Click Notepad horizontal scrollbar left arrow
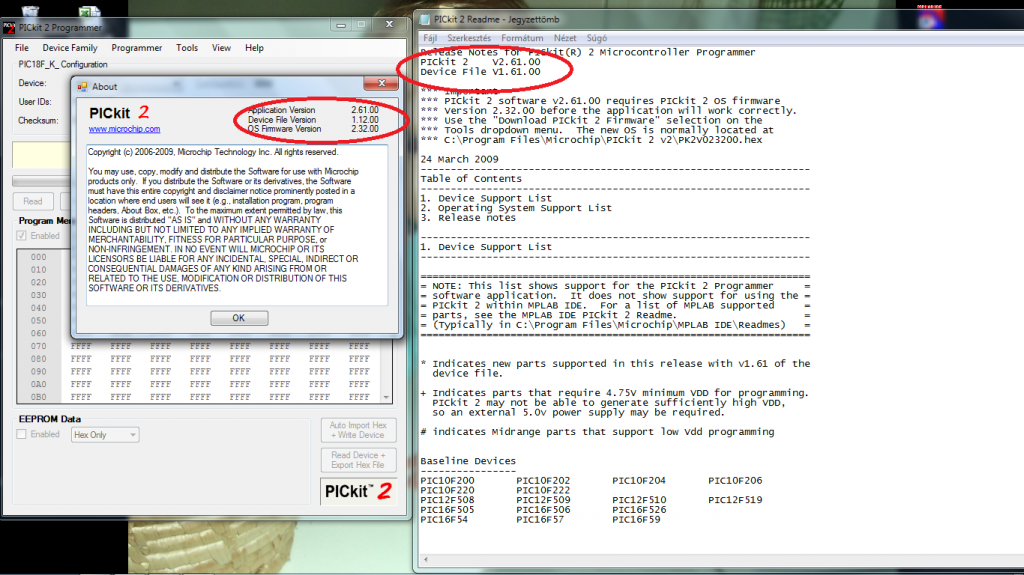1024x575 pixels. 426,559
